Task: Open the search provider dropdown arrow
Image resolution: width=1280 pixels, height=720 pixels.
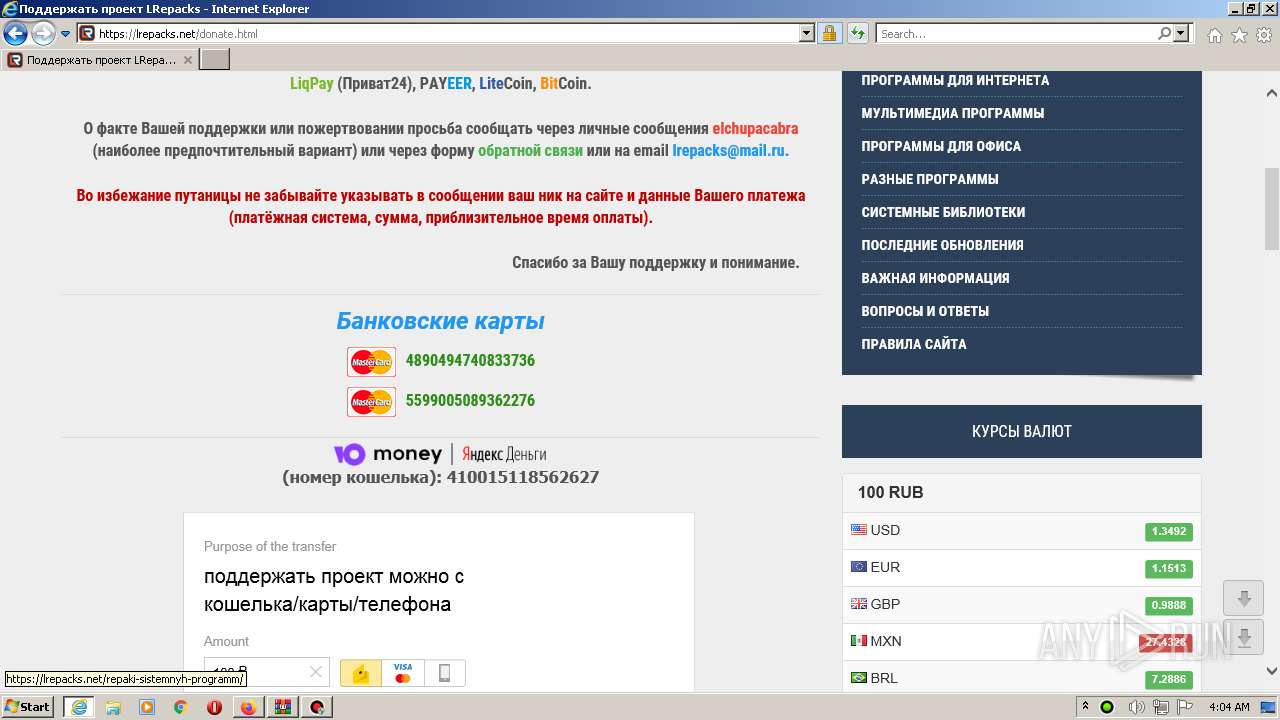Action: (x=1182, y=33)
